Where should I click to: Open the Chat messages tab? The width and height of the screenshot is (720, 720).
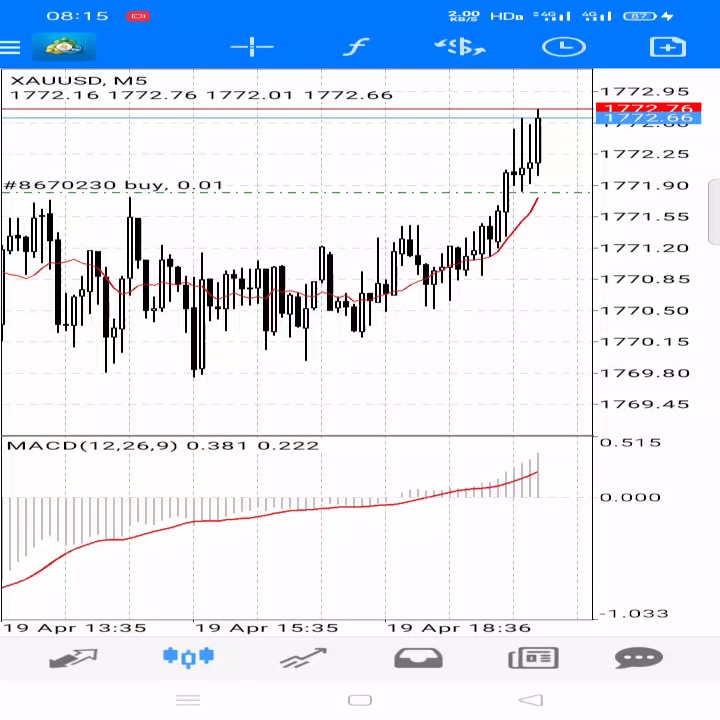pyautogui.click(x=639, y=658)
